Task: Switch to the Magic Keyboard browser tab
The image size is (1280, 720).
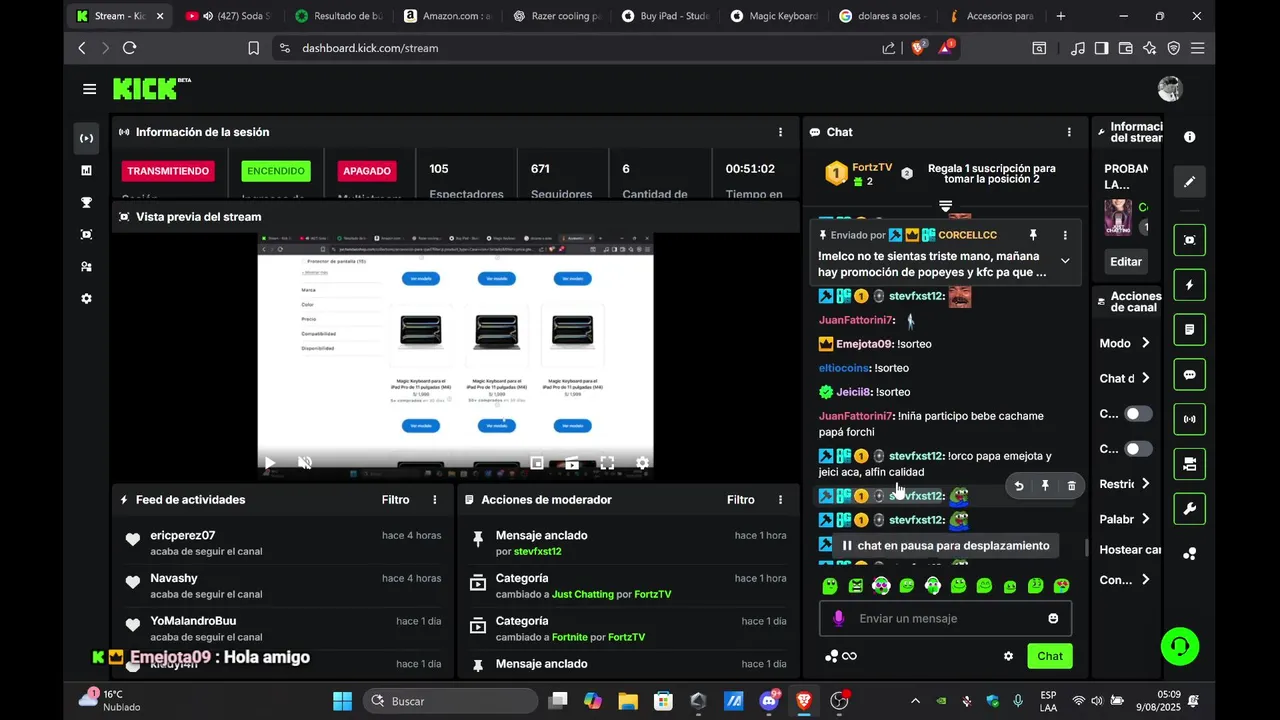Action: (774, 16)
